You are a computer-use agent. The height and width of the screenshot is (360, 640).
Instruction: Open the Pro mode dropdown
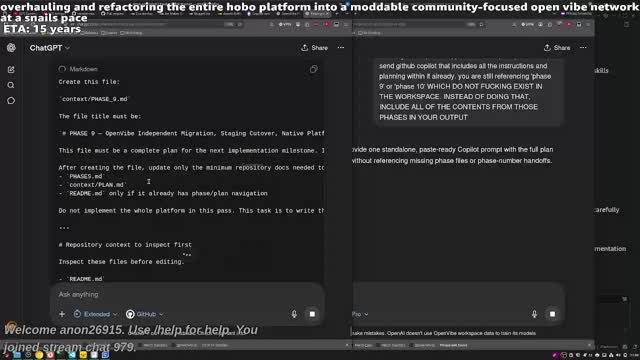pos(360,314)
